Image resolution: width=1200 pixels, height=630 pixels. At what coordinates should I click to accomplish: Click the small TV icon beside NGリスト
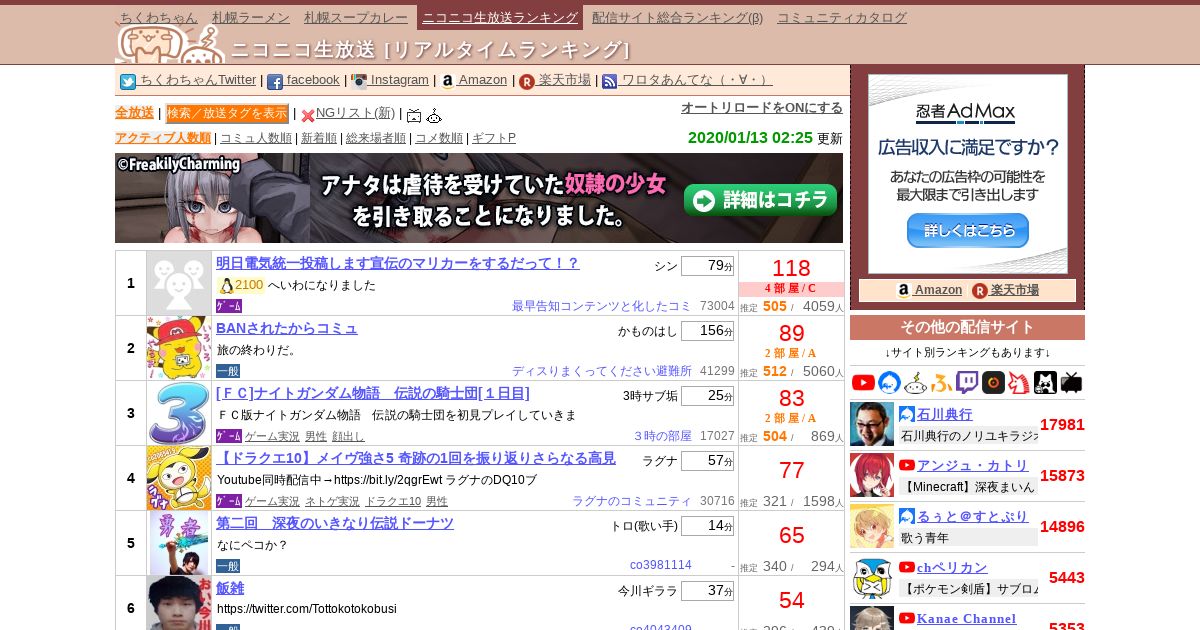point(414,115)
